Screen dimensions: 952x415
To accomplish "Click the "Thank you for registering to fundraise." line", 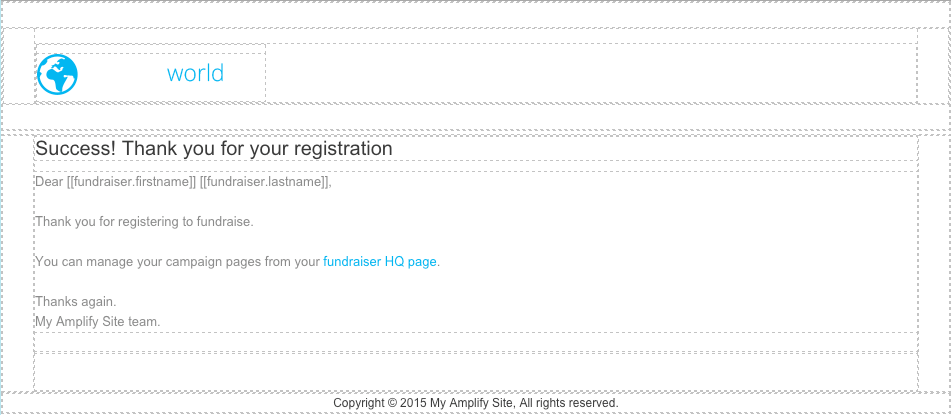I will (144, 221).
